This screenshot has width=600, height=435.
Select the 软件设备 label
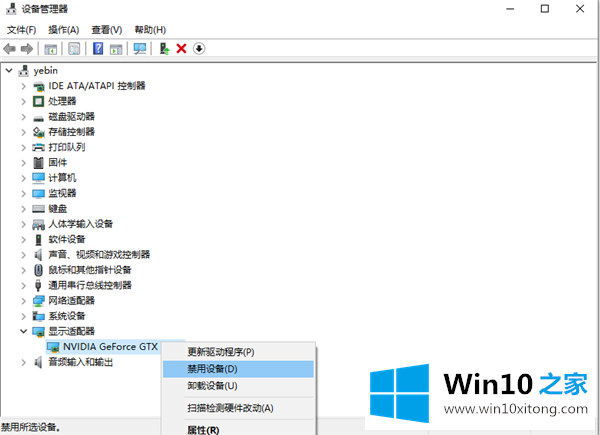click(x=67, y=240)
